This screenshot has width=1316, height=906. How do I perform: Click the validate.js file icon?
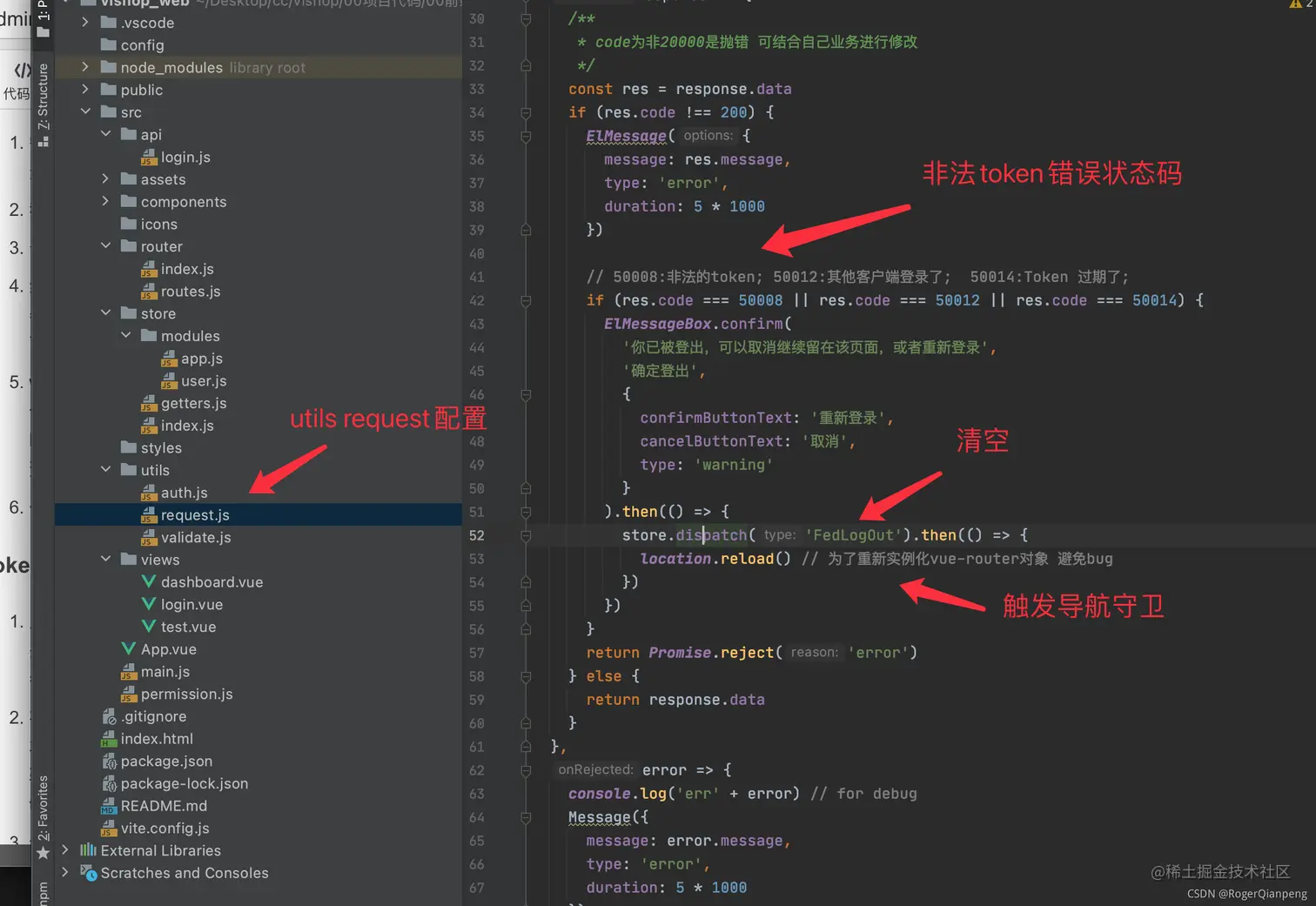149,538
